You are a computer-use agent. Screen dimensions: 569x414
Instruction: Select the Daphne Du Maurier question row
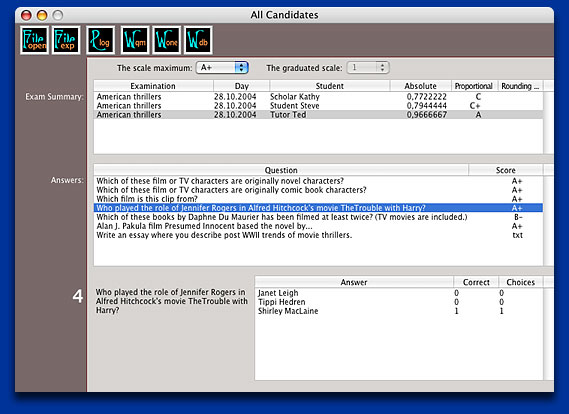(318, 217)
